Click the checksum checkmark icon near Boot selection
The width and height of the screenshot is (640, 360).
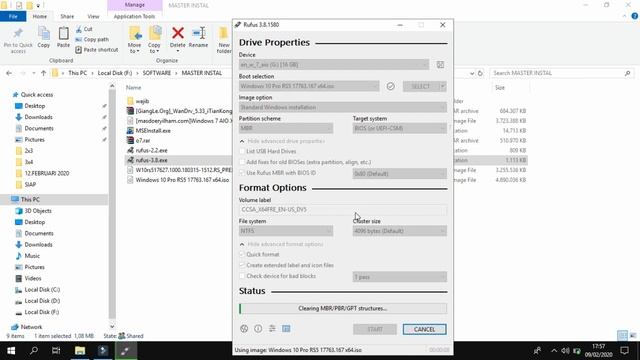pos(390,86)
